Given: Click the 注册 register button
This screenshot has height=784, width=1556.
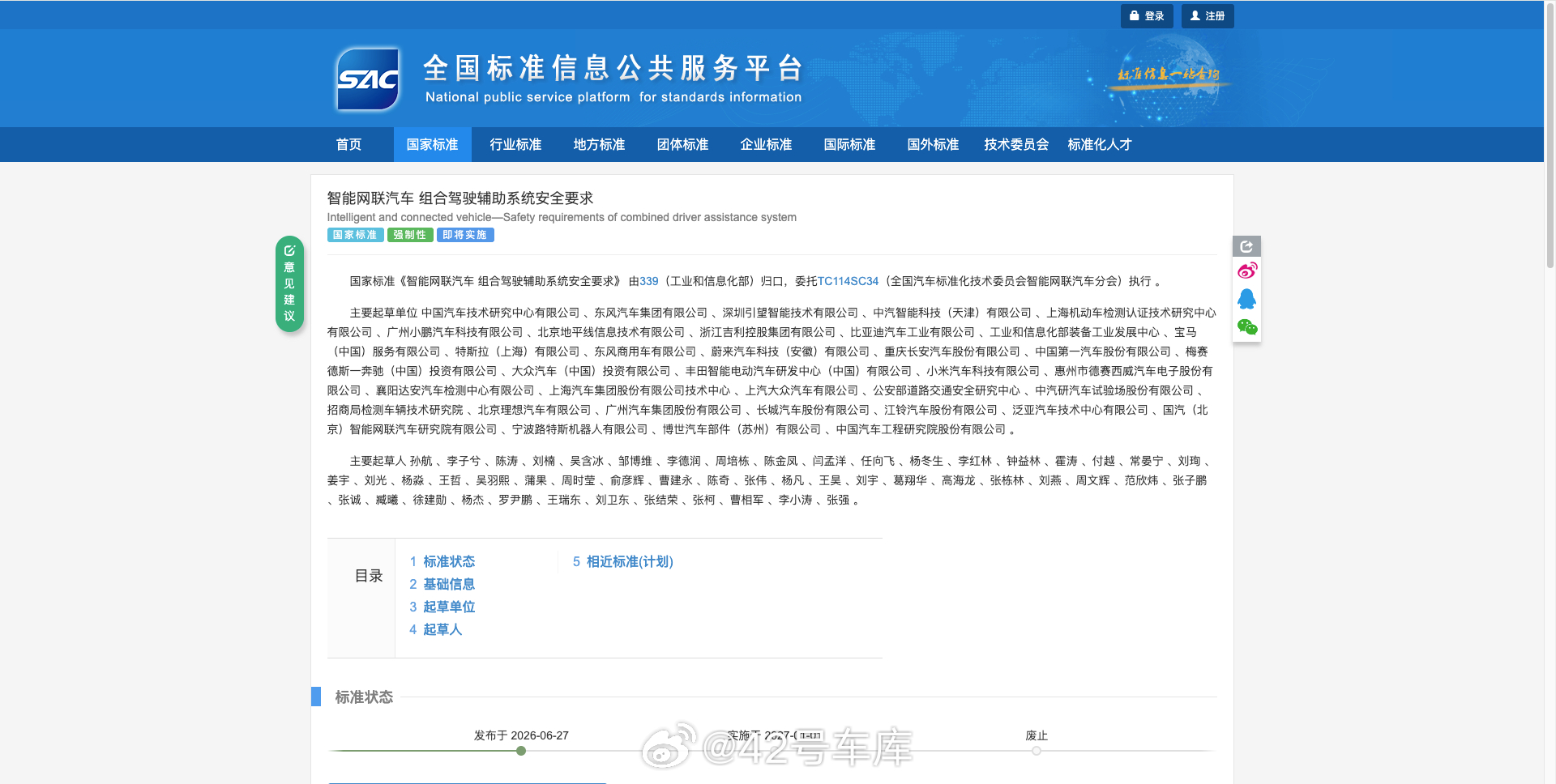Looking at the screenshot, I should pos(1208,16).
